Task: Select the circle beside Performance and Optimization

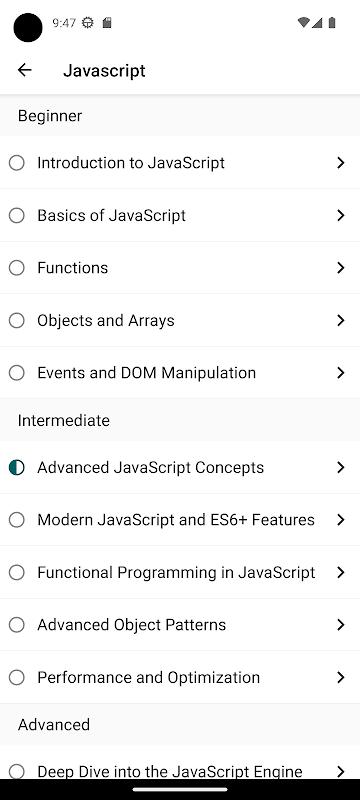Action: click(x=17, y=678)
